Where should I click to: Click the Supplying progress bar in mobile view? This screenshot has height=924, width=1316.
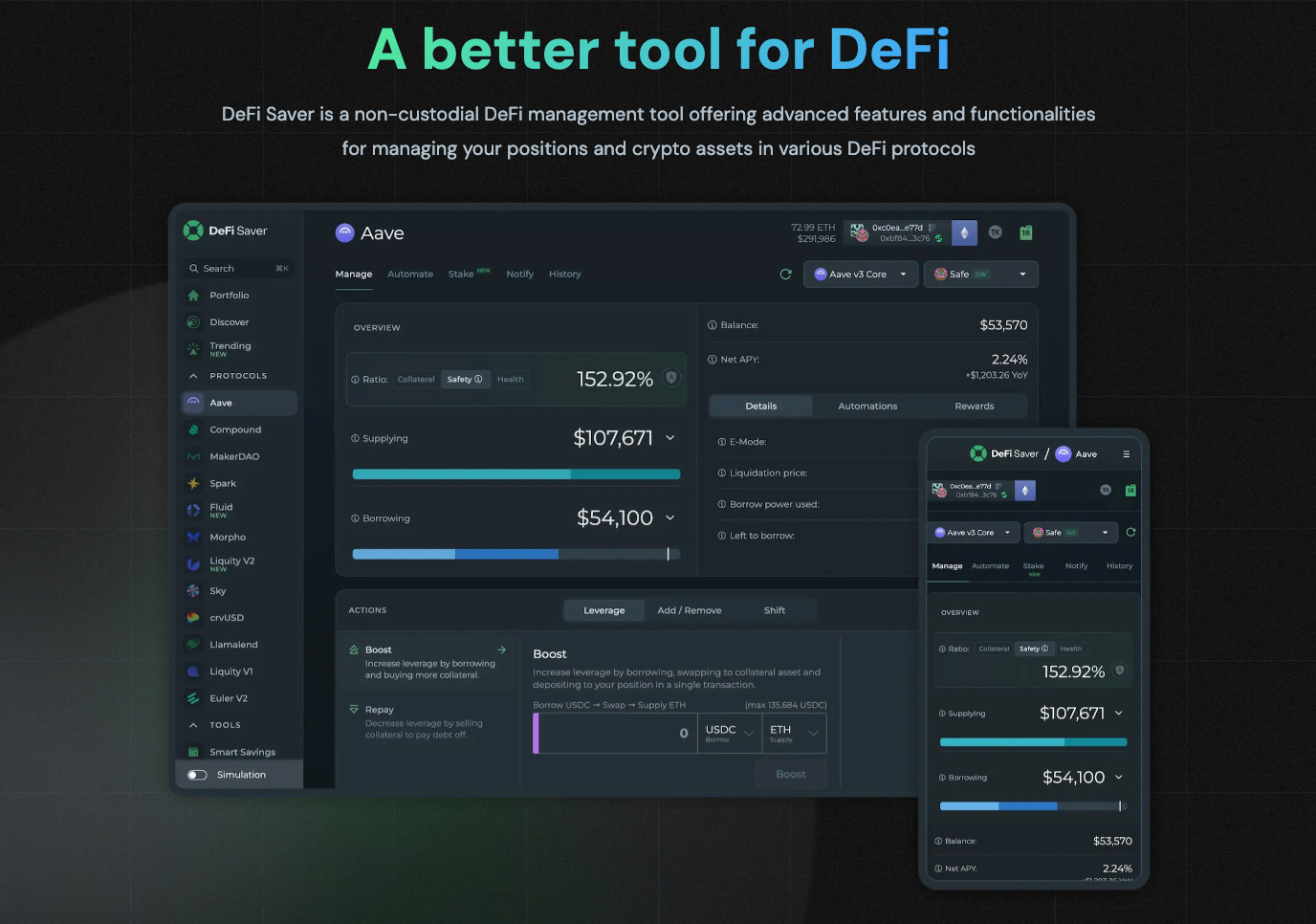click(1034, 742)
